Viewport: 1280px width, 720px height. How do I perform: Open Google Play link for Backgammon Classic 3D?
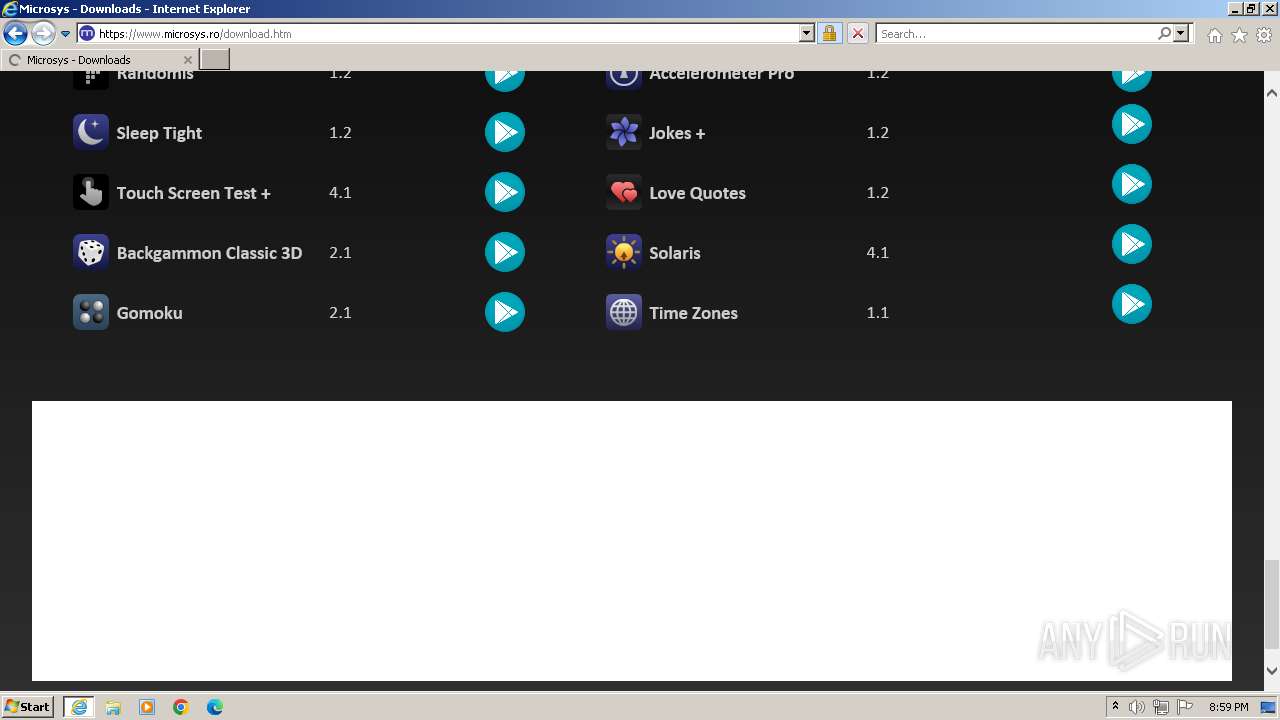click(505, 252)
